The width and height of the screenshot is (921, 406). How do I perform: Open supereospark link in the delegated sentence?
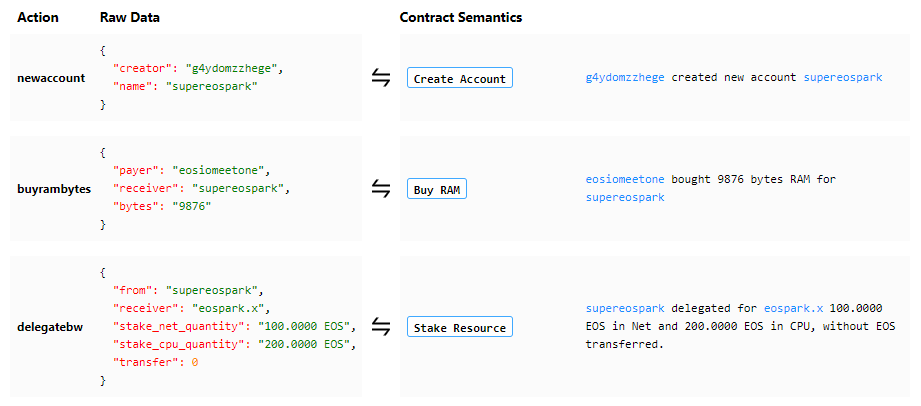(x=625, y=308)
